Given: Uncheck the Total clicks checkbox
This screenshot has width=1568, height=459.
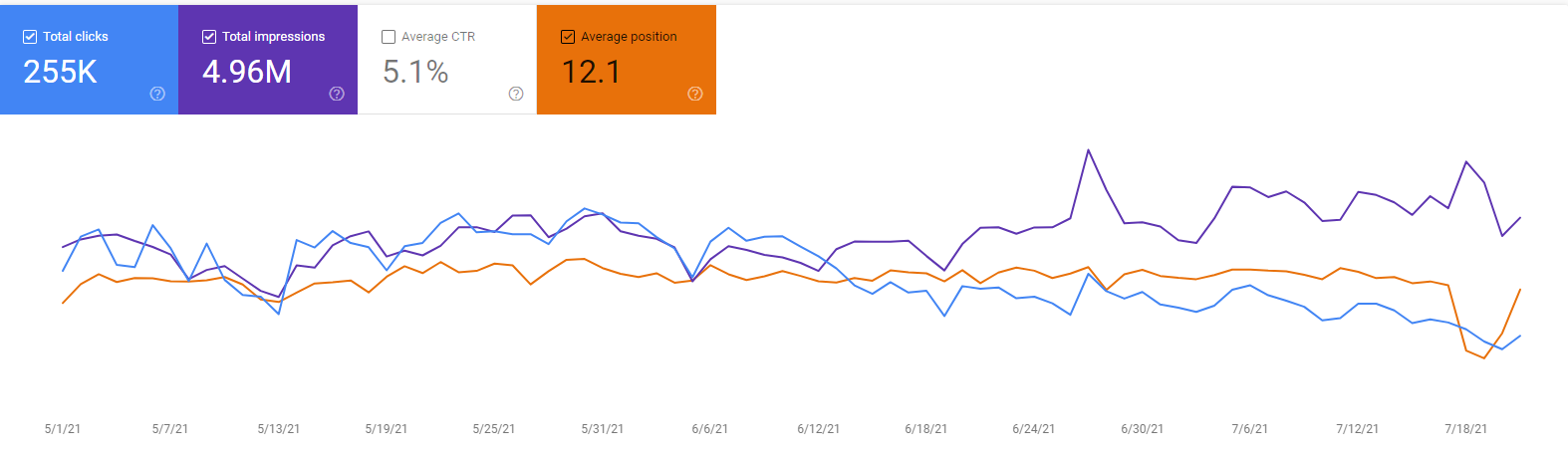Looking at the screenshot, I should click(x=30, y=37).
